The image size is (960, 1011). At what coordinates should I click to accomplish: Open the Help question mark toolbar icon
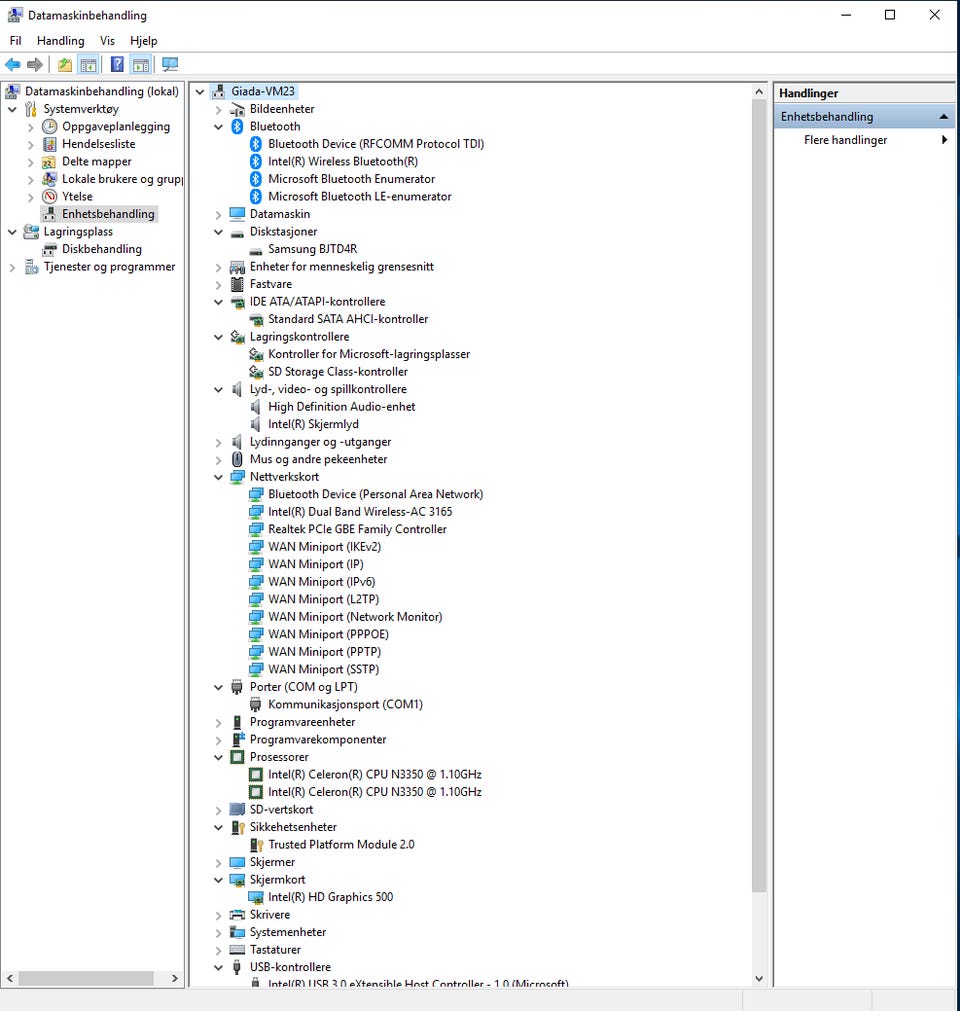[x=117, y=64]
